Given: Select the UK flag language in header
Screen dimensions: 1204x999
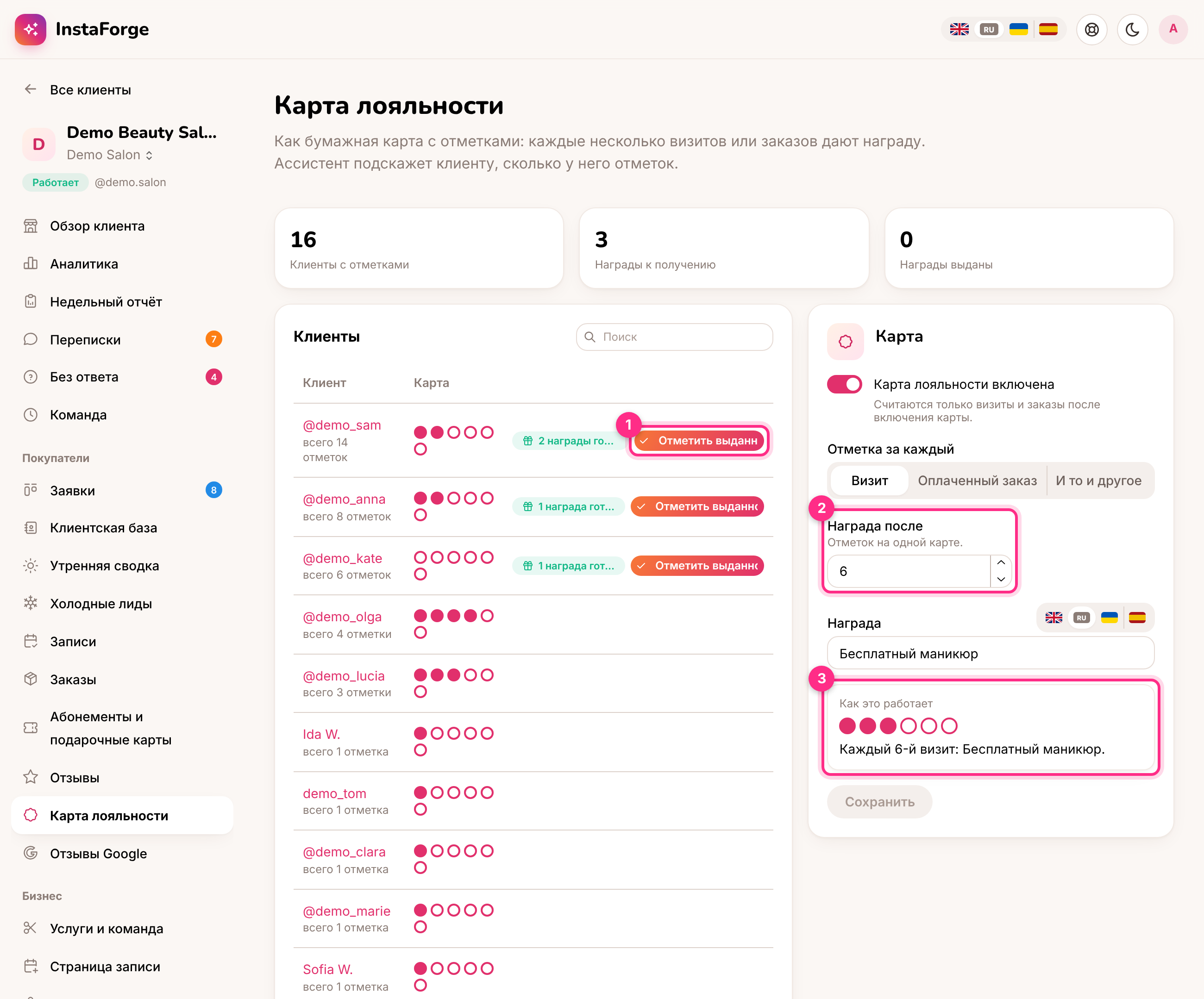Looking at the screenshot, I should coord(959,29).
